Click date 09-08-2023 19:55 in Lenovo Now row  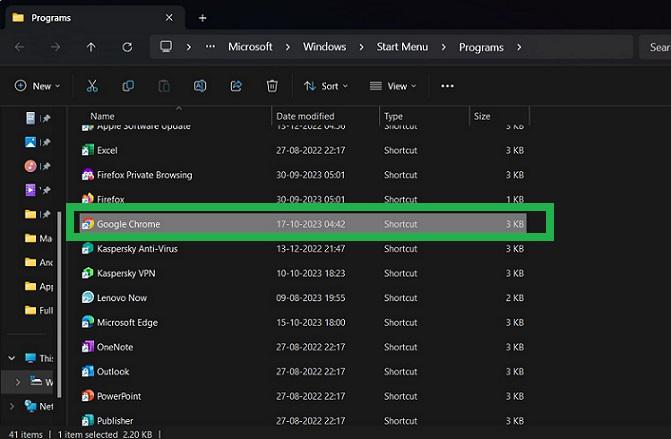[x=311, y=297]
